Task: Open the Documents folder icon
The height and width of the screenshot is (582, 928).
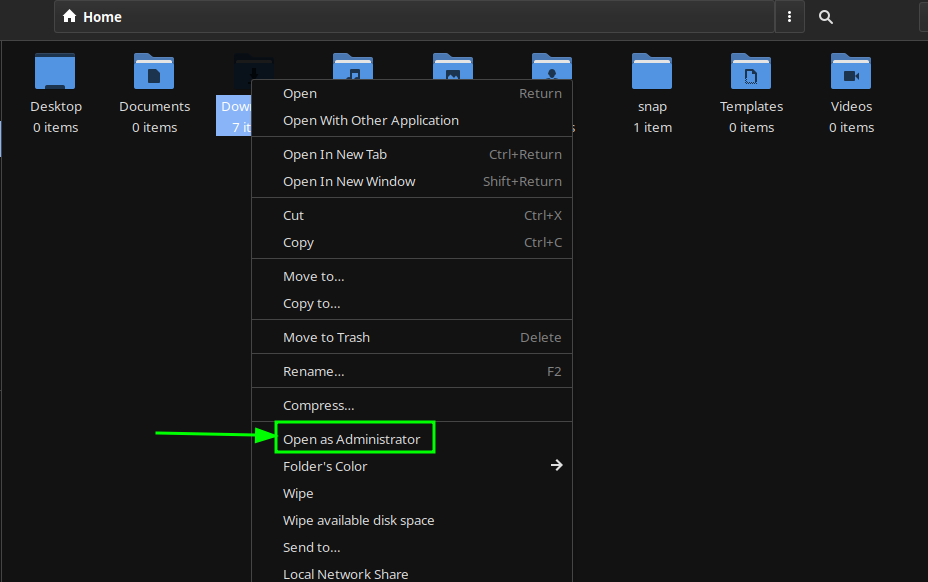Action: point(153,71)
